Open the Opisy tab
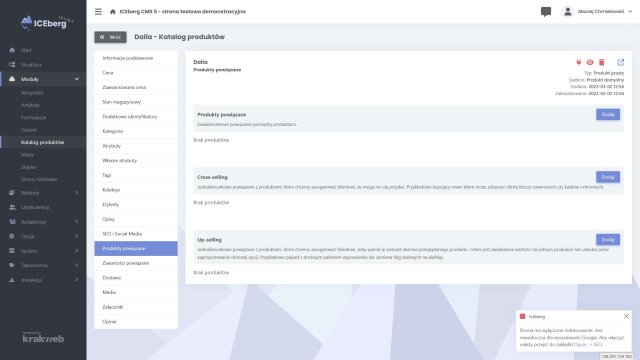The image size is (640, 360). (x=136, y=219)
